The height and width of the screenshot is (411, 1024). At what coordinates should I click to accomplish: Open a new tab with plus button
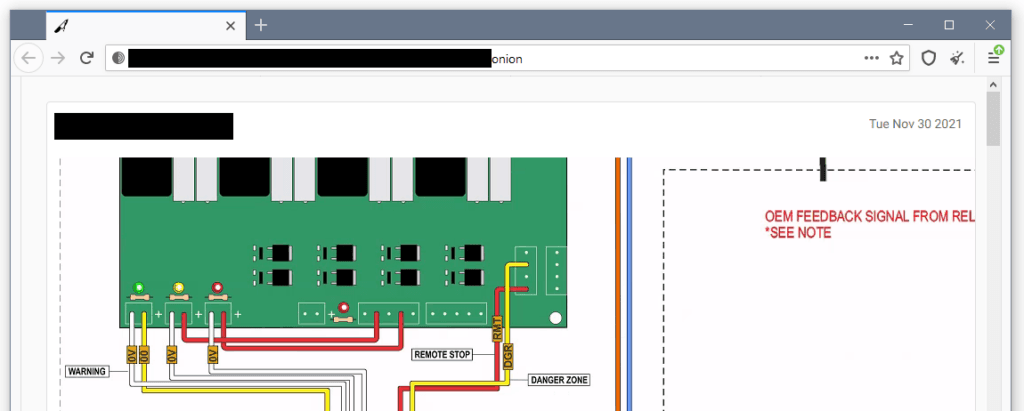[x=261, y=25]
